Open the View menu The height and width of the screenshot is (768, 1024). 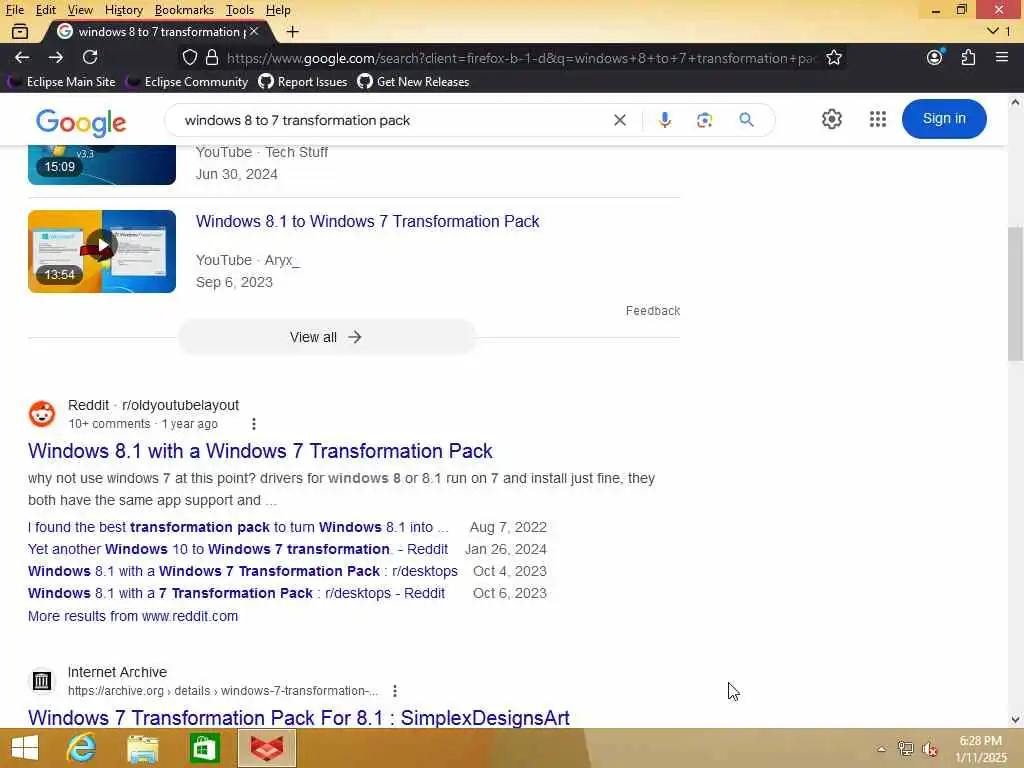tap(80, 10)
